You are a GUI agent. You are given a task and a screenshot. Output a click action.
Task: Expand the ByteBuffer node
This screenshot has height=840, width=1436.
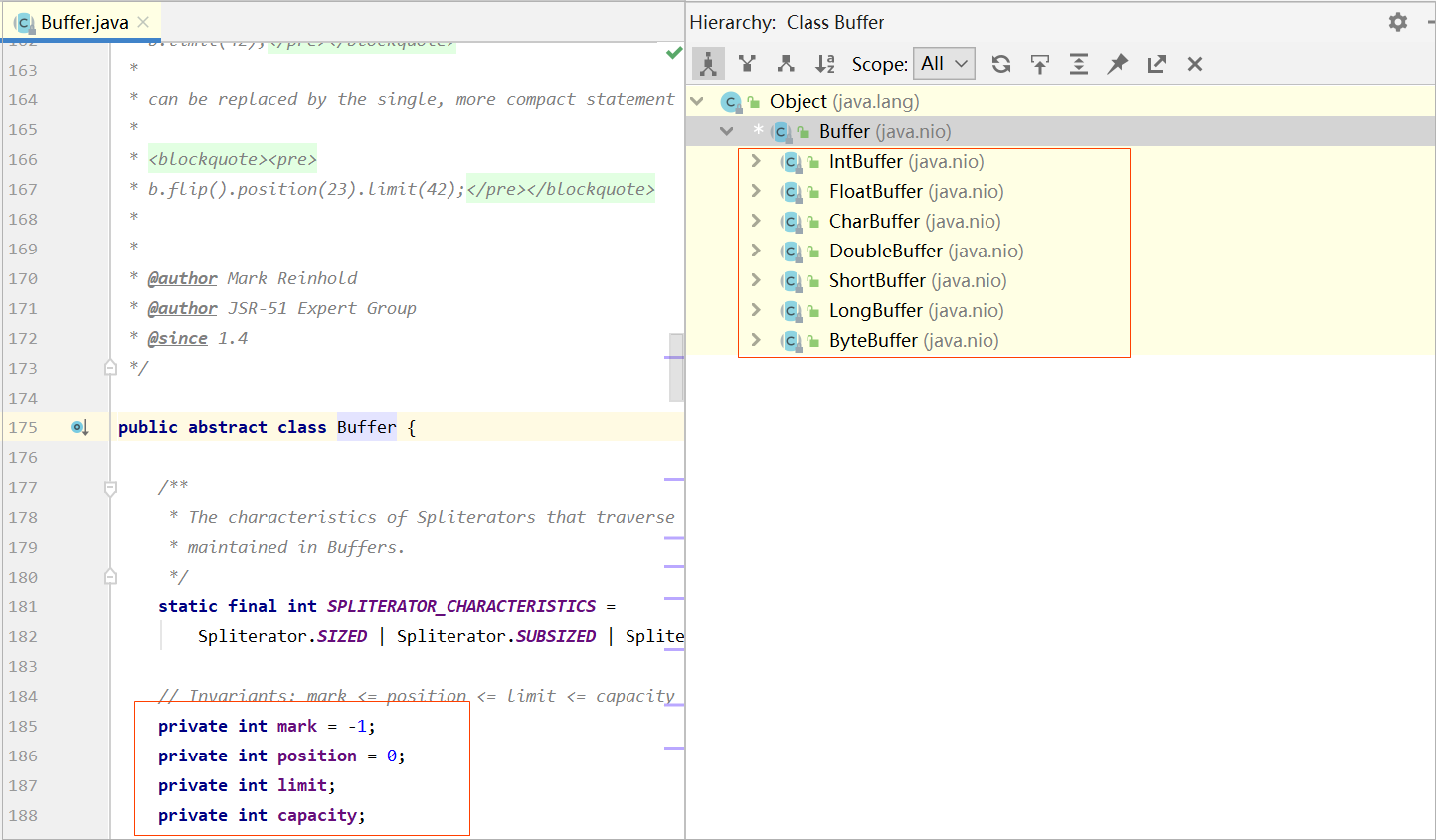click(x=756, y=340)
